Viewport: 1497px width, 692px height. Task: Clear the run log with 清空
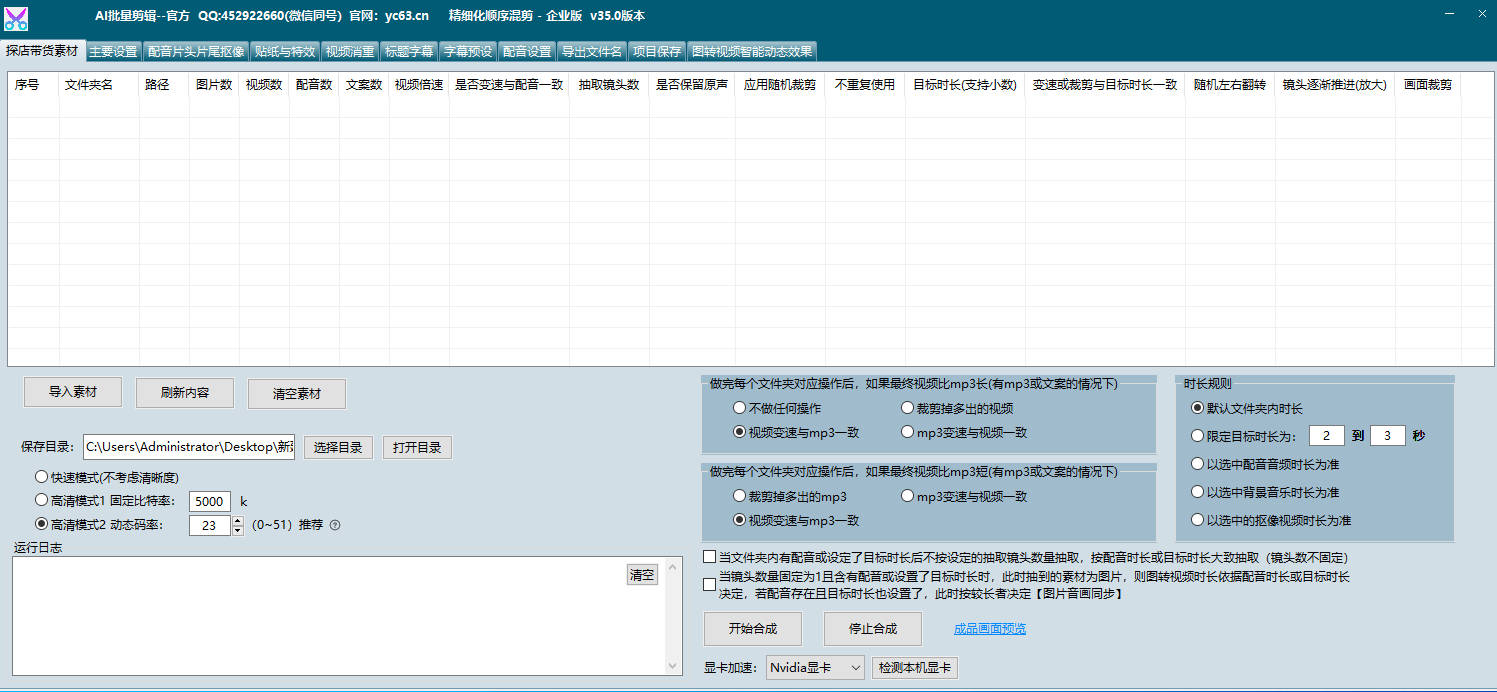(x=641, y=575)
